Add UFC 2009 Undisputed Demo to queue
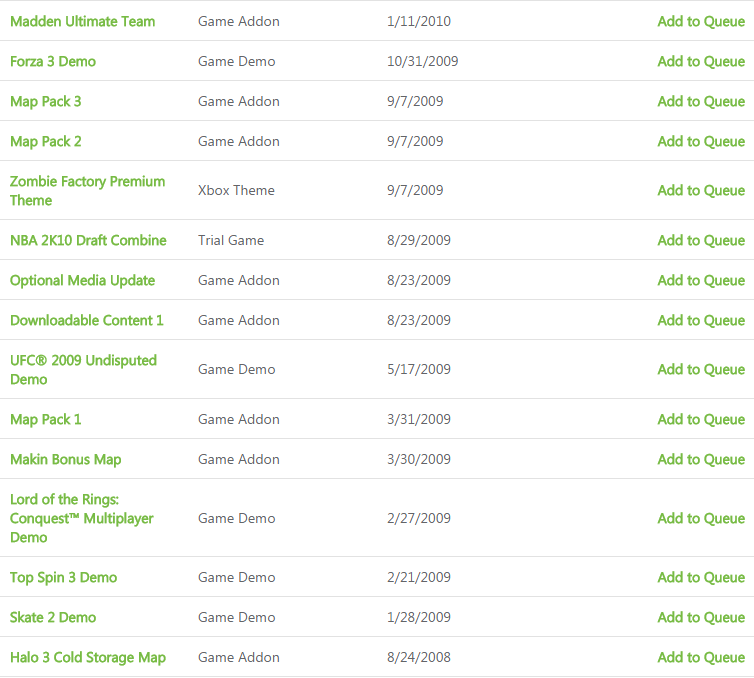The height and width of the screenshot is (678, 754). pos(701,369)
